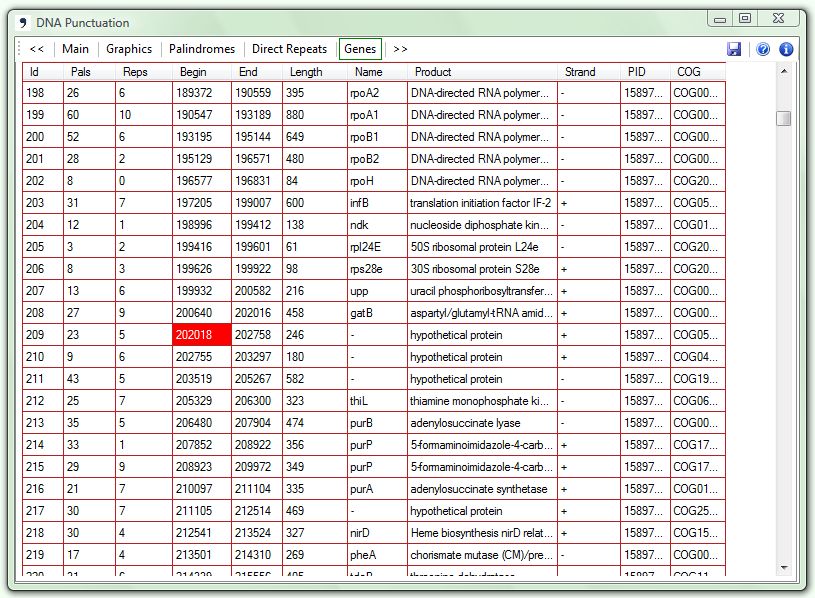815x598 pixels.
Task: Click the End cell 214310
Action: click(257, 555)
